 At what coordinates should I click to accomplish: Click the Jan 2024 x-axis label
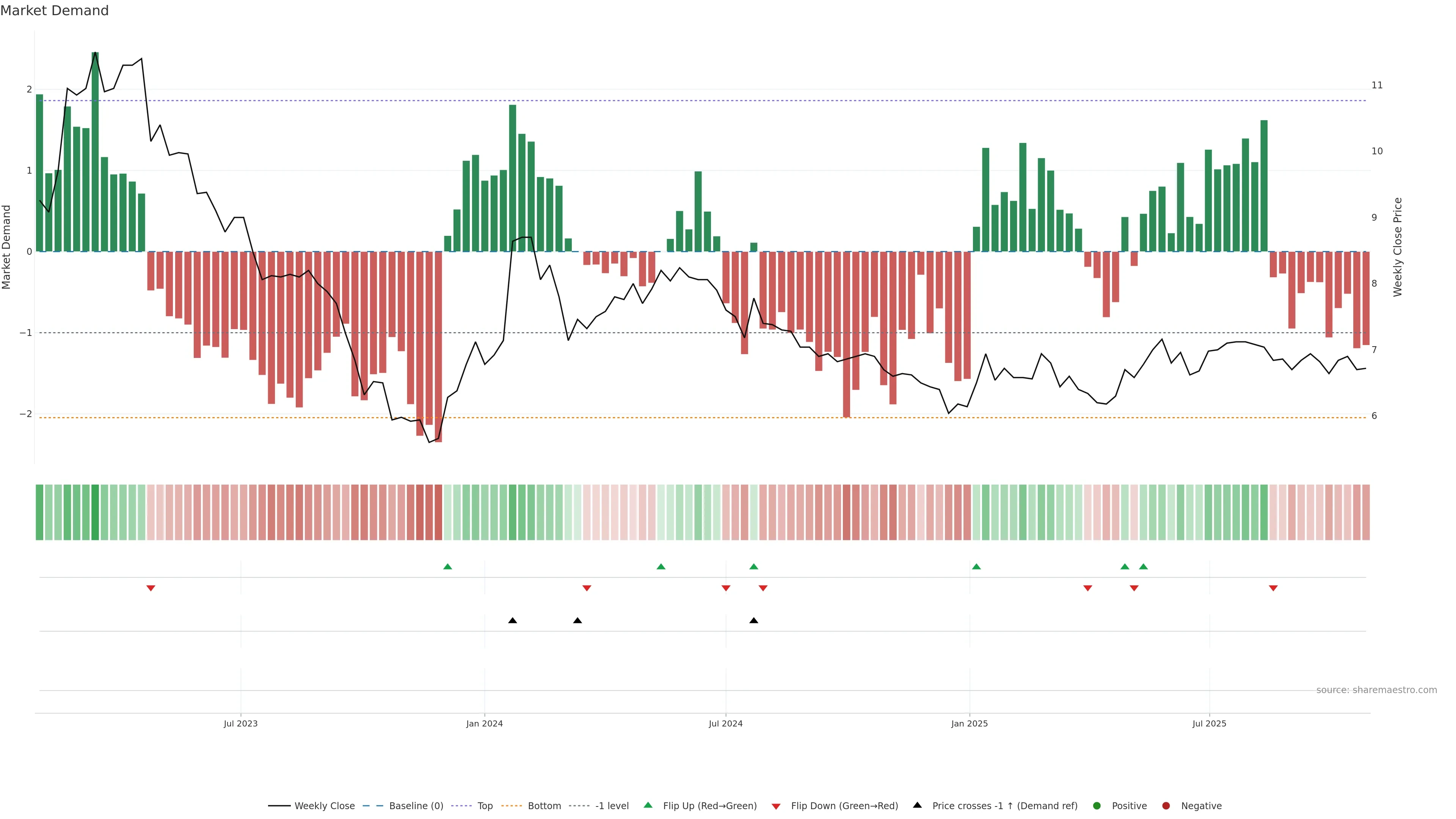click(x=485, y=723)
